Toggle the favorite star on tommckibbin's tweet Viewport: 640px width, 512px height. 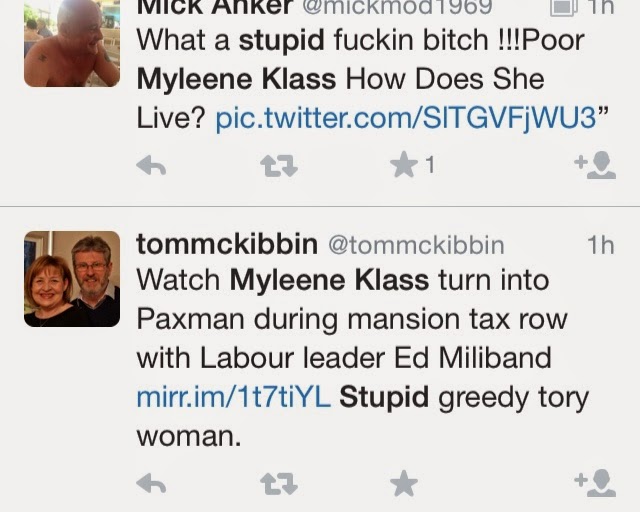tap(404, 485)
